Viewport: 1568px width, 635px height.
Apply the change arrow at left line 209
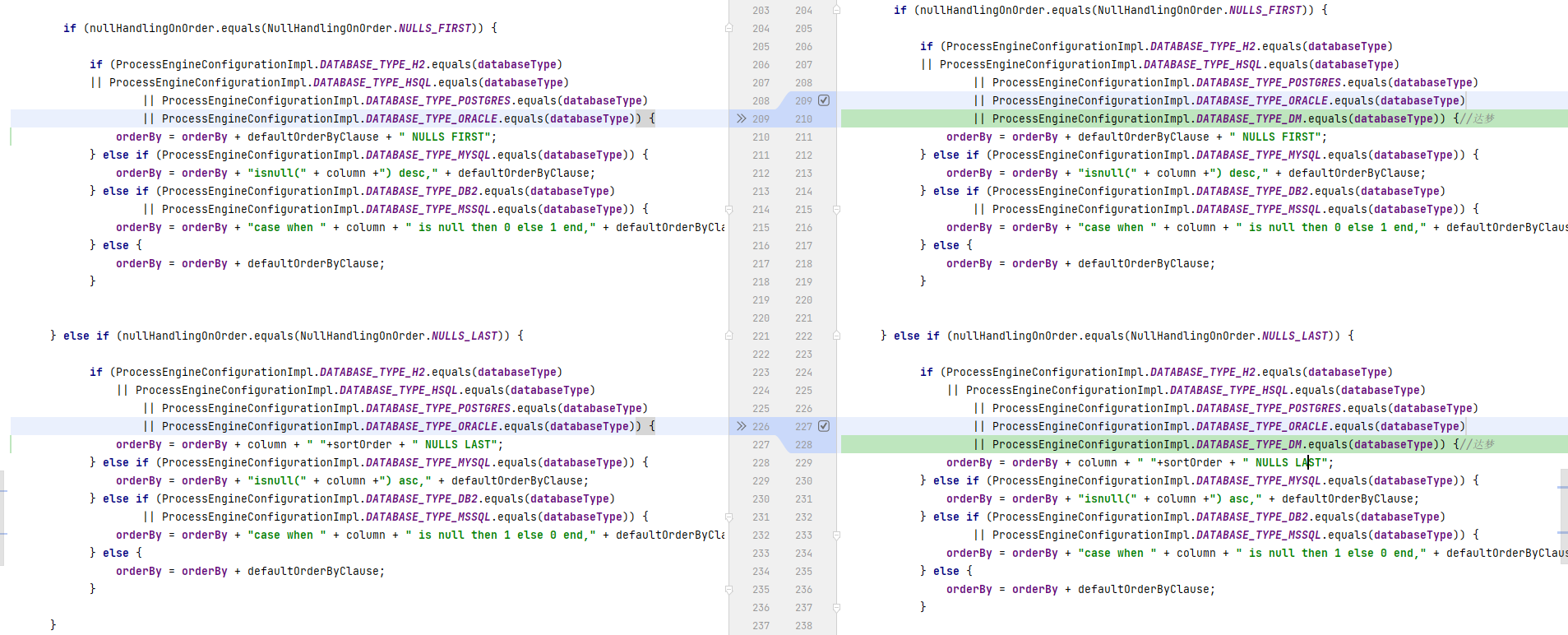pyautogui.click(x=741, y=118)
